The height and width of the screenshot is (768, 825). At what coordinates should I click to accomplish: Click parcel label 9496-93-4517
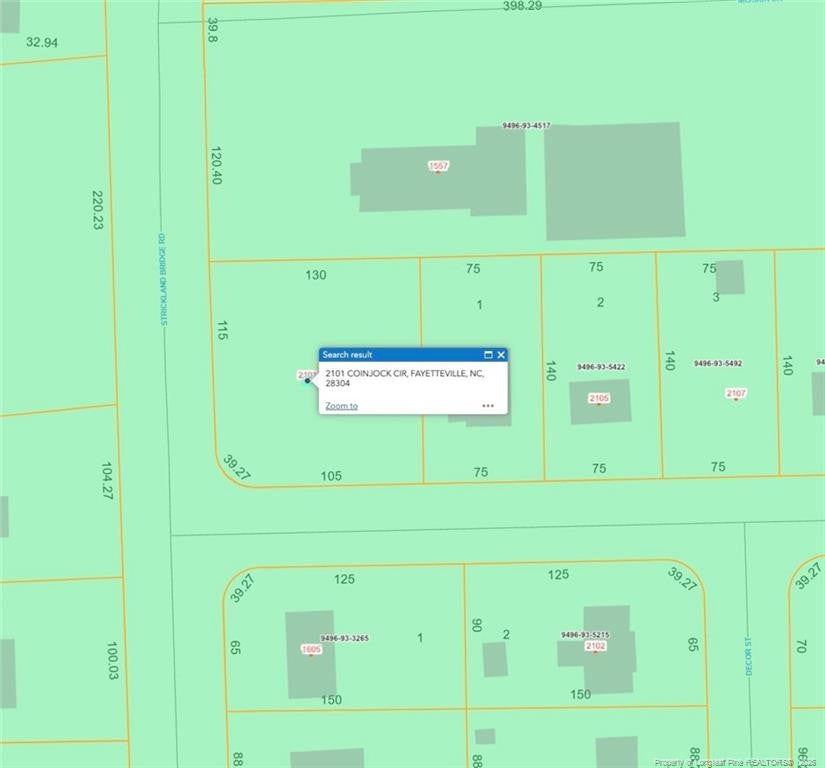526,125
